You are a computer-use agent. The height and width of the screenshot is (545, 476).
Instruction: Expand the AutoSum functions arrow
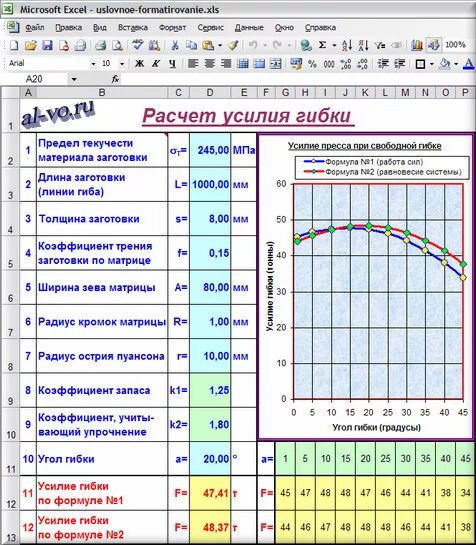[334, 45]
